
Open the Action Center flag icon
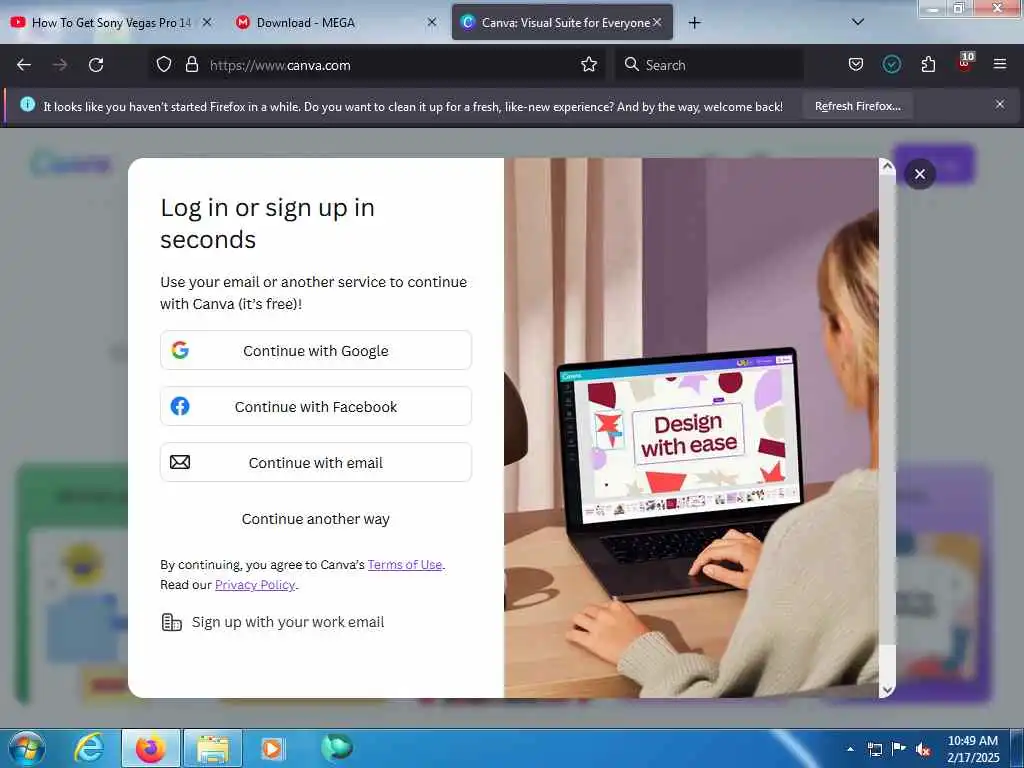coord(899,748)
